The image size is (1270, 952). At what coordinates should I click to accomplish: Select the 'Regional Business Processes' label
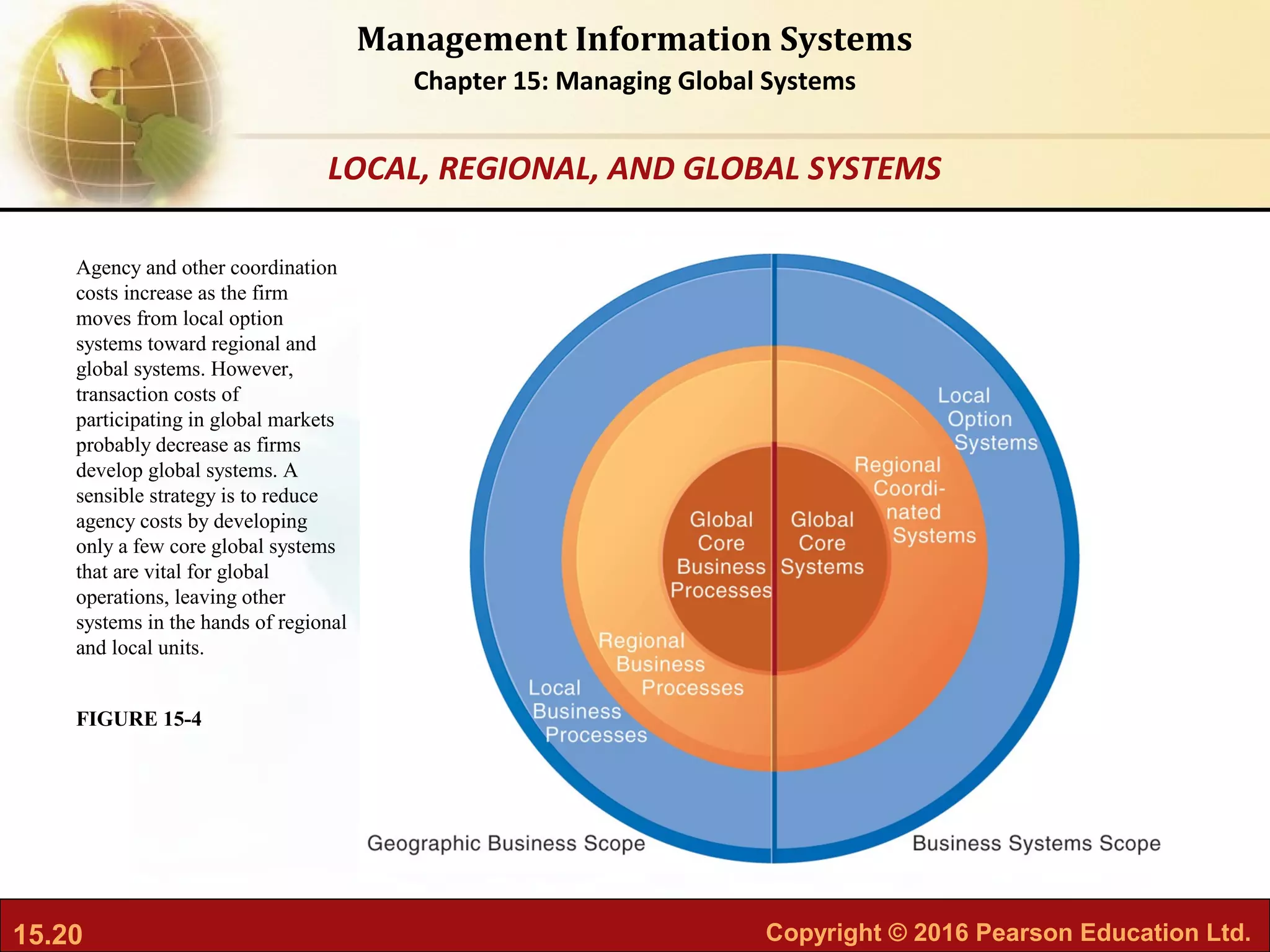670,664
